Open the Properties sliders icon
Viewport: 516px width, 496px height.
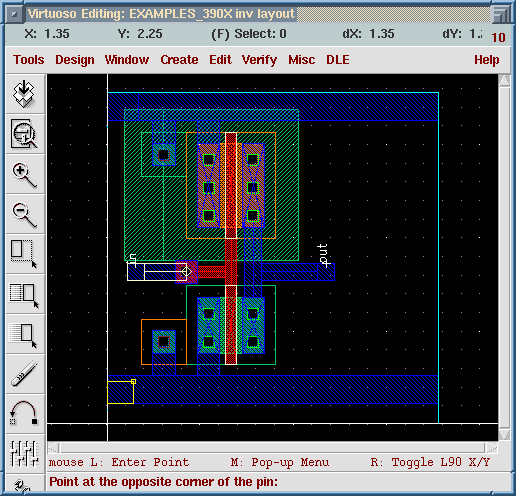25,453
